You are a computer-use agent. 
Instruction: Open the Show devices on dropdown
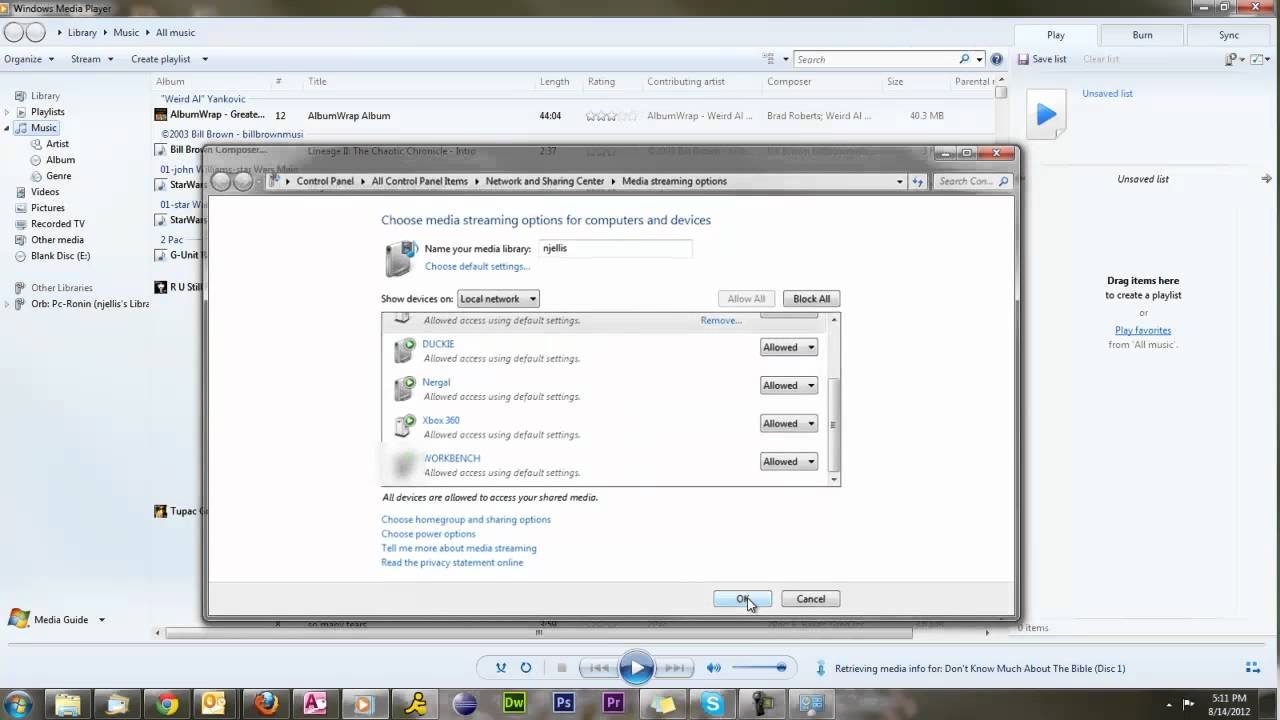tap(498, 298)
